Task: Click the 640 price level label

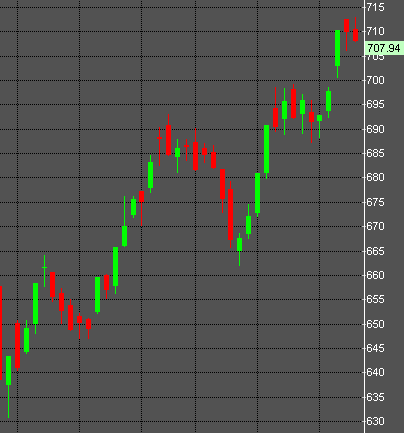Action: click(x=375, y=372)
